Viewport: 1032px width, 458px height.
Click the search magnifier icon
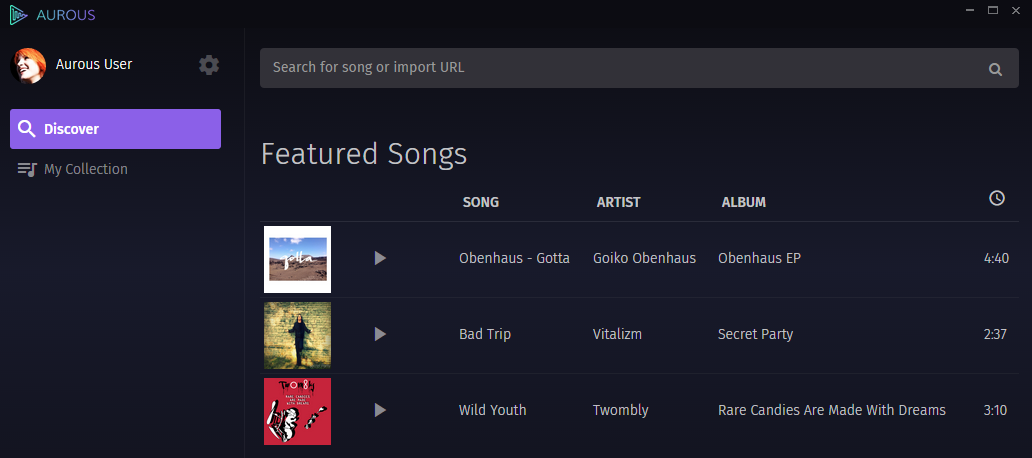tap(995, 69)
